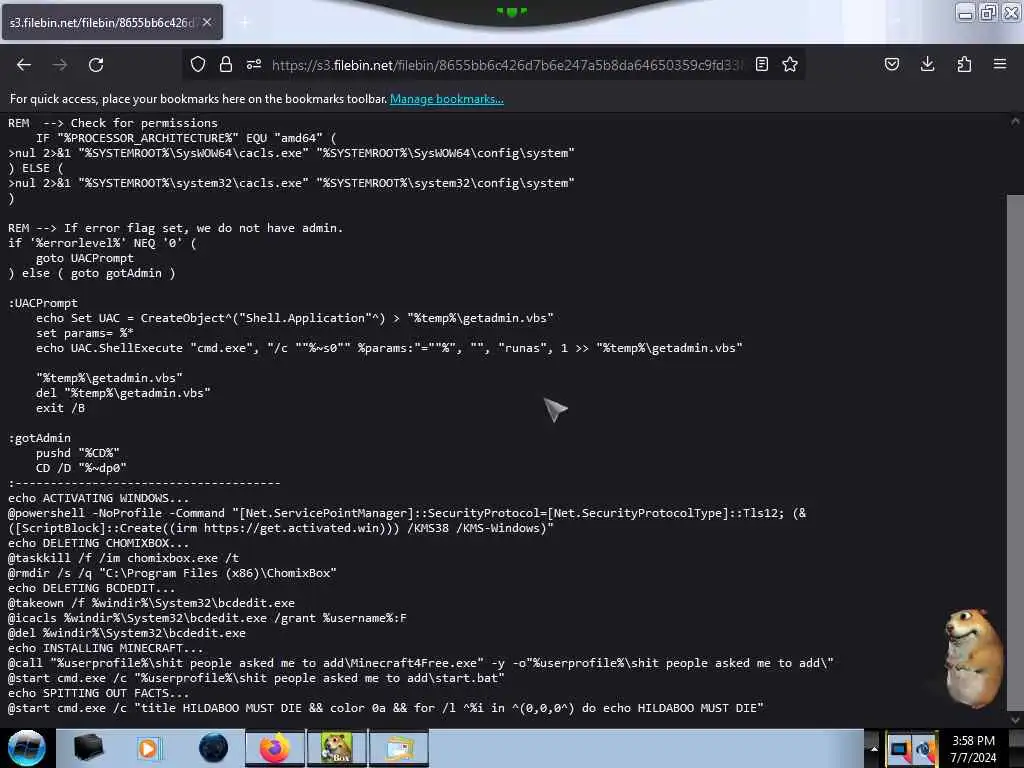
Task: Click the network tray icon
Action: (925, 750)
